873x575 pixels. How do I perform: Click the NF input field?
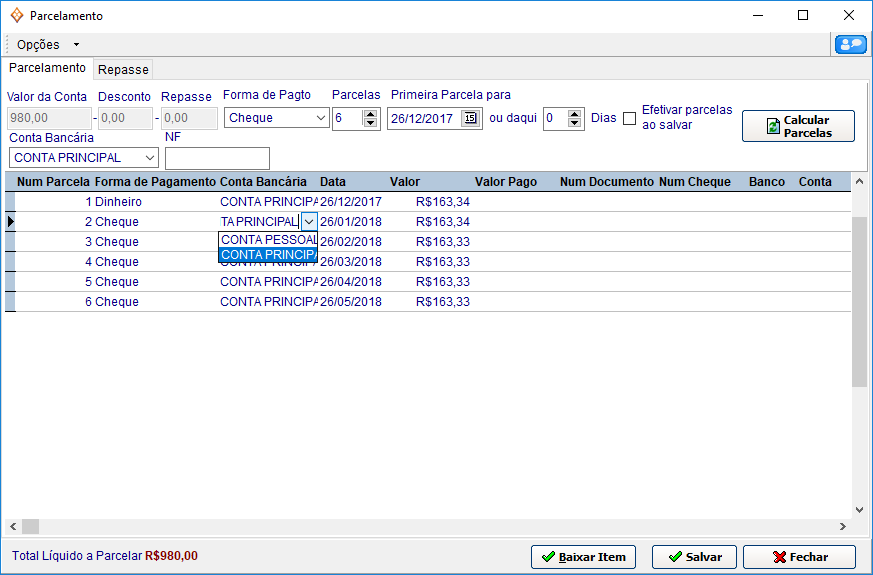coord(217,158)
